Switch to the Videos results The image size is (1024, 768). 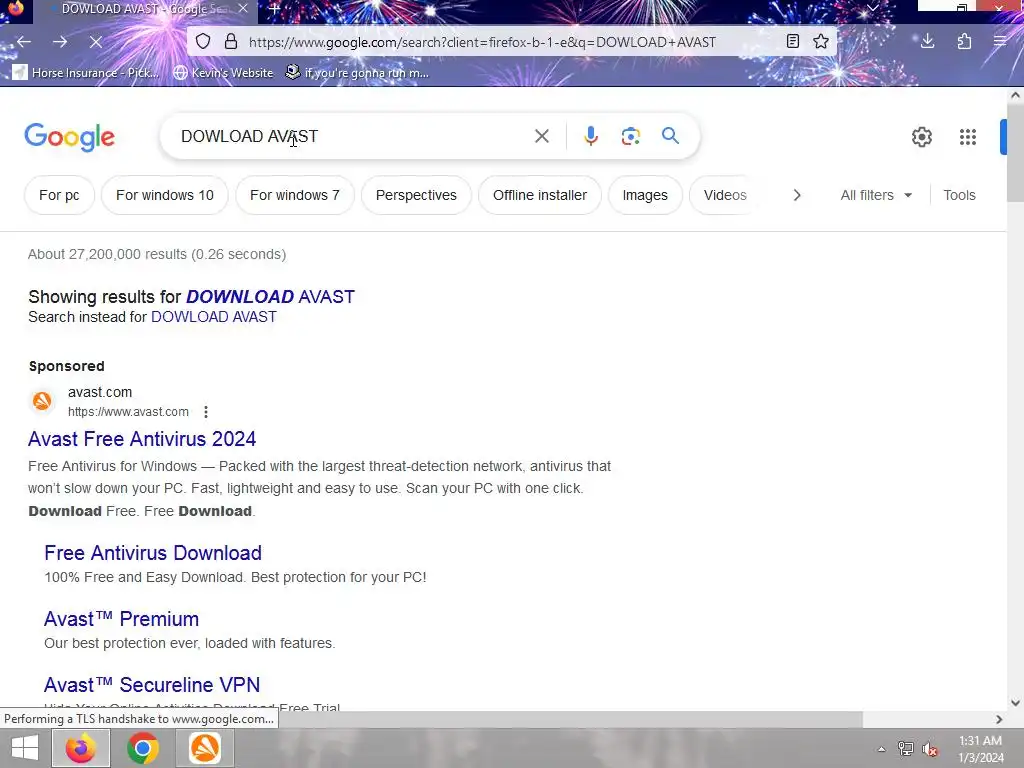(x=725, y=195)
